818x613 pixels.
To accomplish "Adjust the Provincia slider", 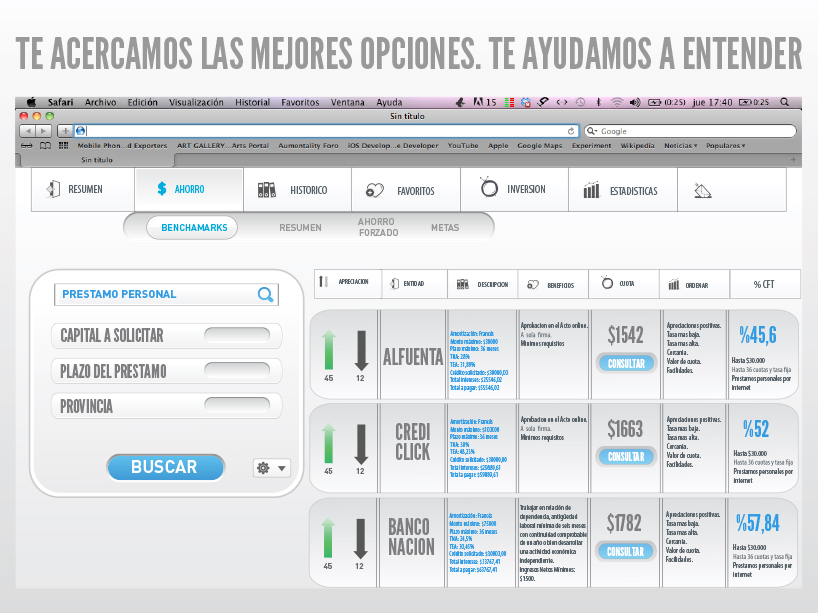I will 237,405.
